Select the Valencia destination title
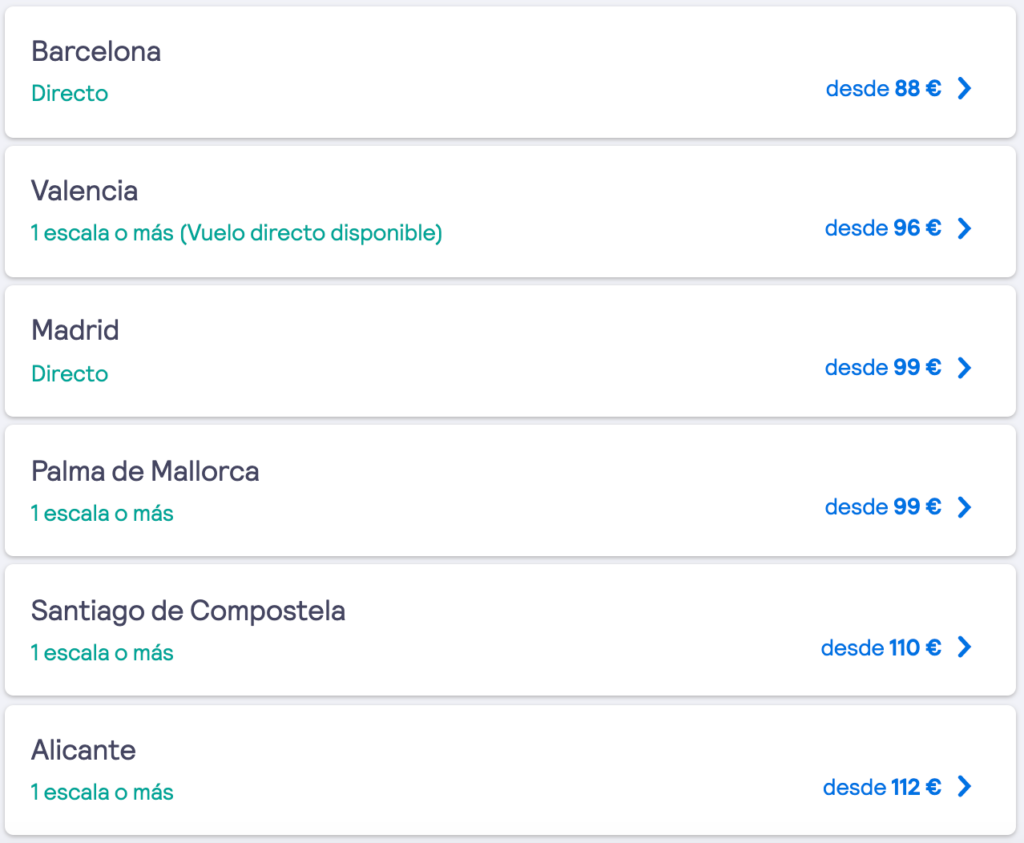The height and width of the screenshot is (843, 1024). click(x=84, y=191)
